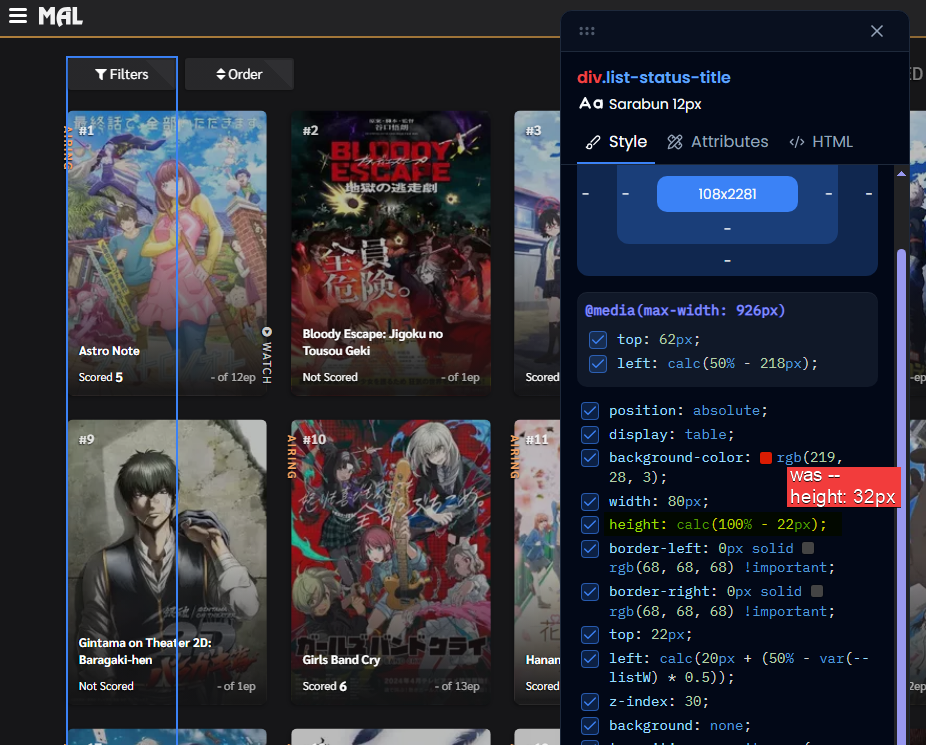Grab the inspector panel's dotted drag handle

(587, 31)
